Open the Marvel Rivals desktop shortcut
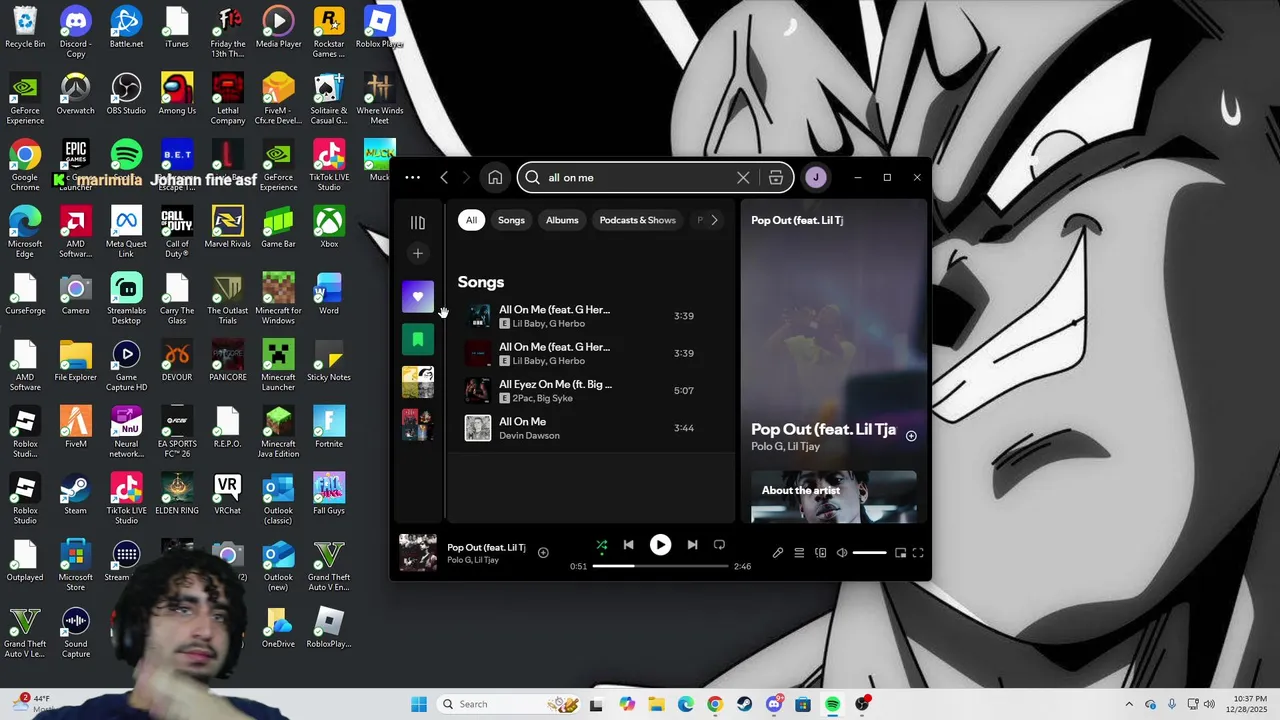1280x720 pixels. click(228, 227)
